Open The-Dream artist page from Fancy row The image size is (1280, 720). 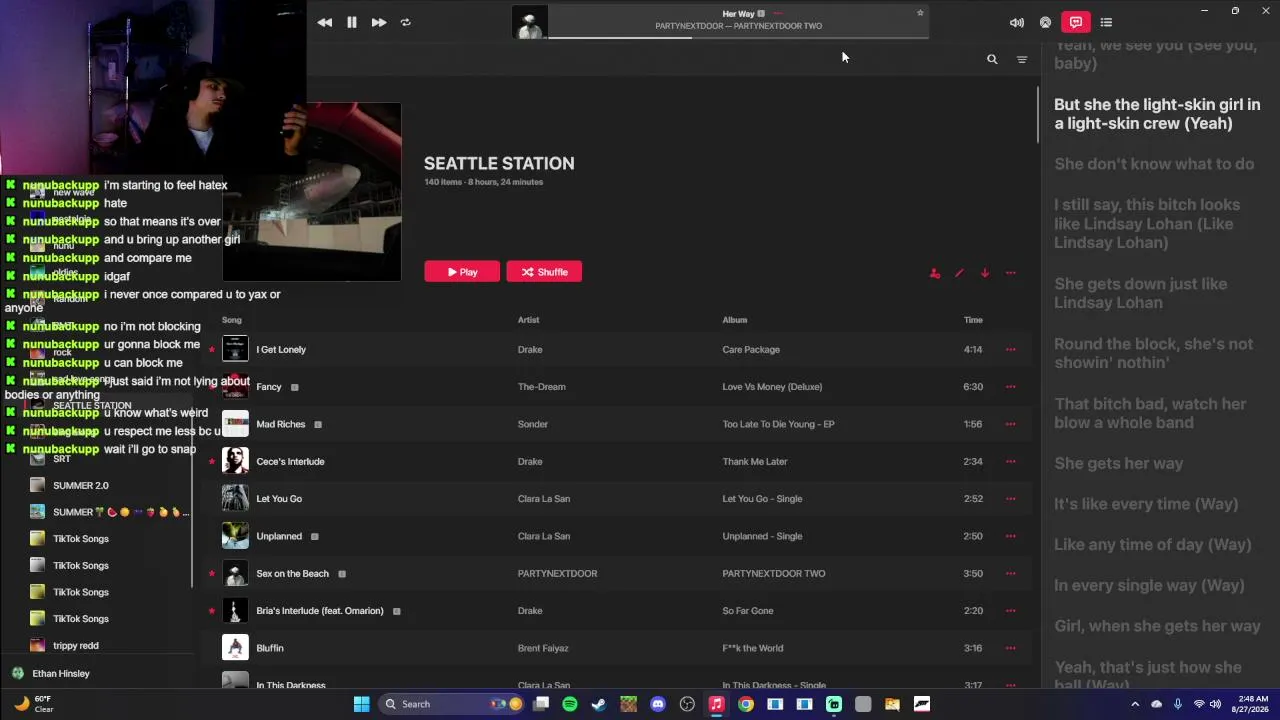(541, 387)
